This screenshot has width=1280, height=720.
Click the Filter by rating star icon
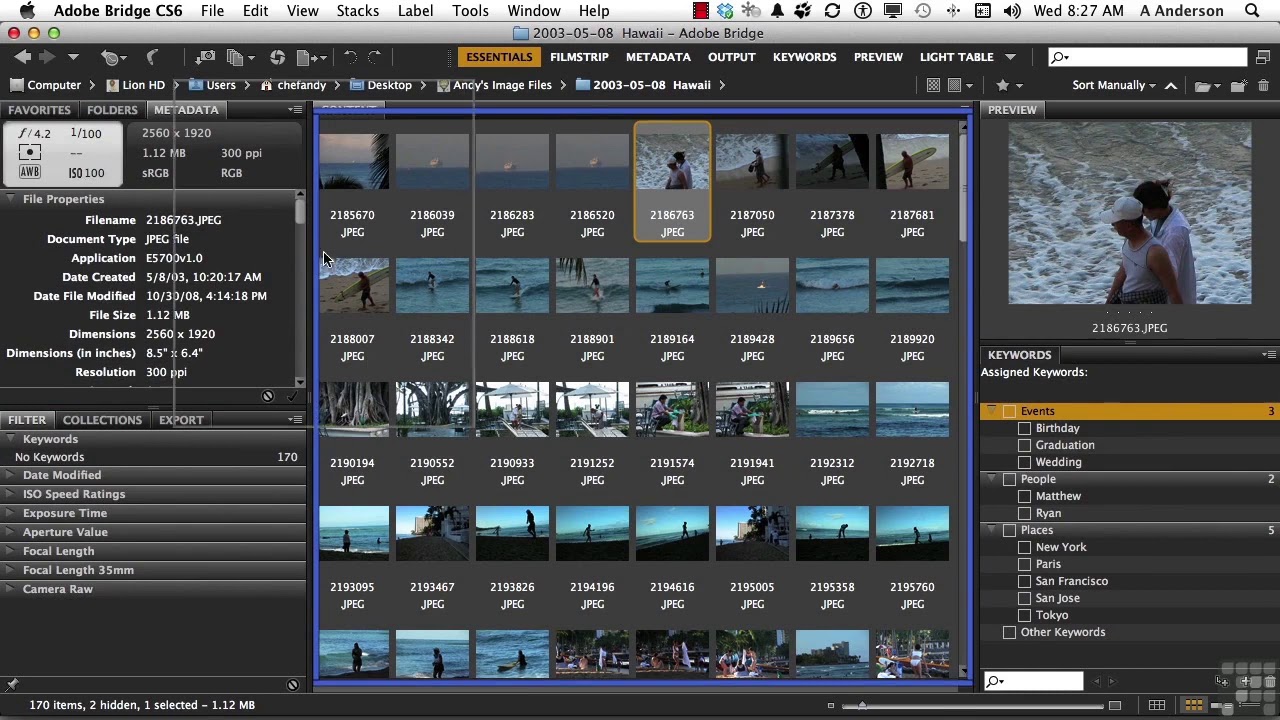point(1003,85)
